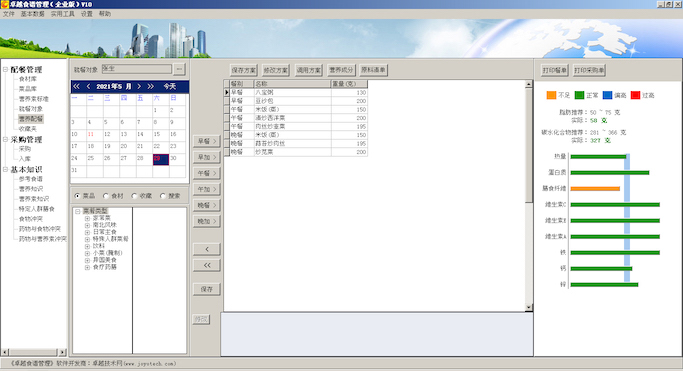Image resolution: width=683 pixels, height=371 pixels.
Task: Click the 就餐对象 name input field
Action: pyautogui.click(x=137, y=69)
